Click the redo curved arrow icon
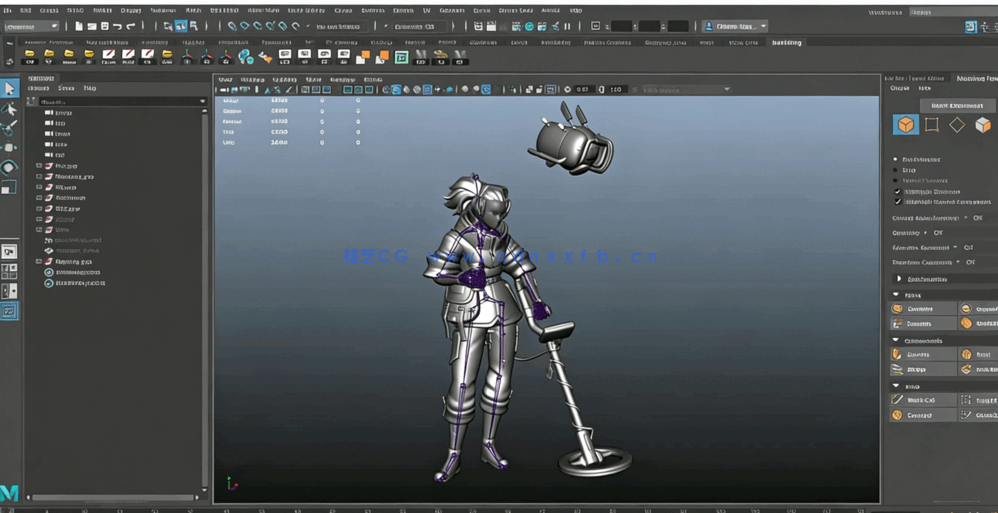 (x=130, y=26)
